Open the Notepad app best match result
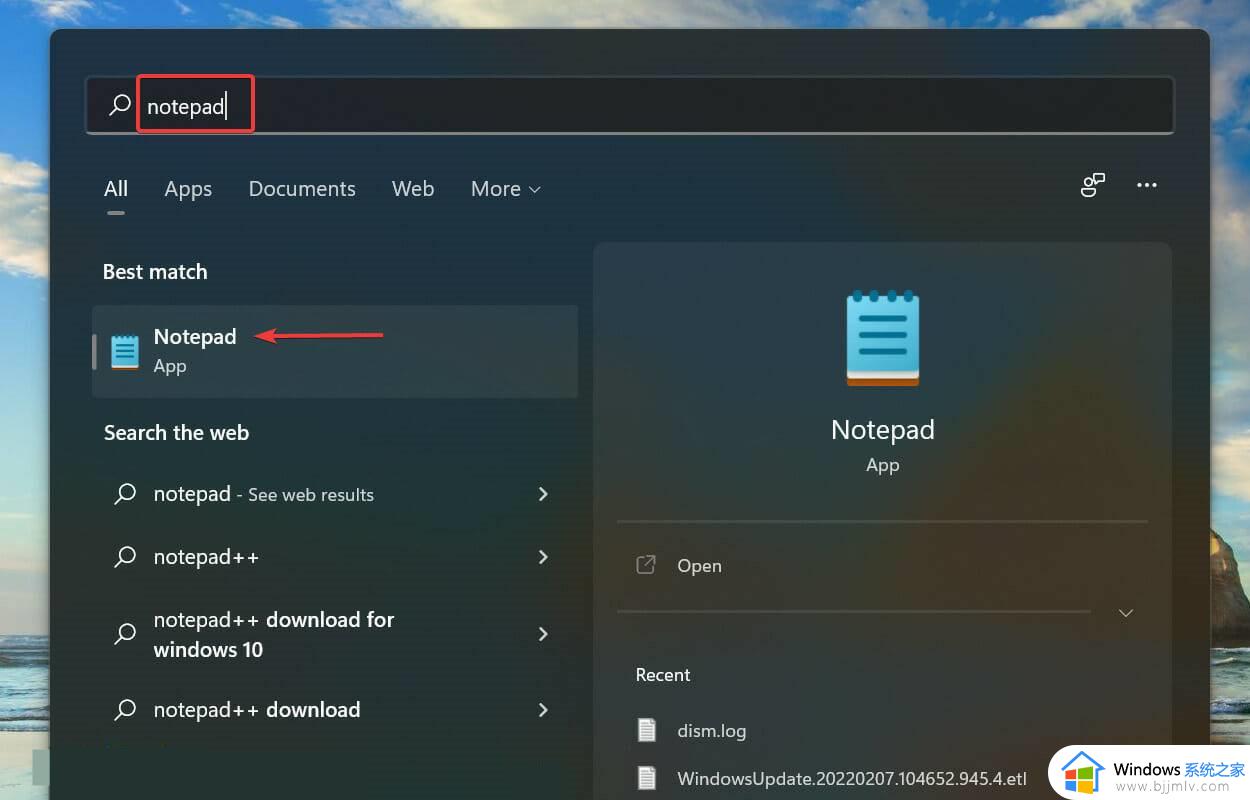The height and width of the screenshot is (800, 1250). click(x=335, y=351)
